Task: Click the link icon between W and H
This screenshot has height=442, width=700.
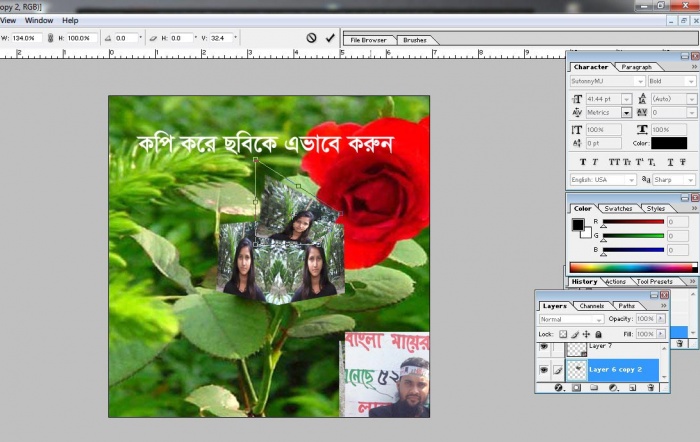Action: 50,38
